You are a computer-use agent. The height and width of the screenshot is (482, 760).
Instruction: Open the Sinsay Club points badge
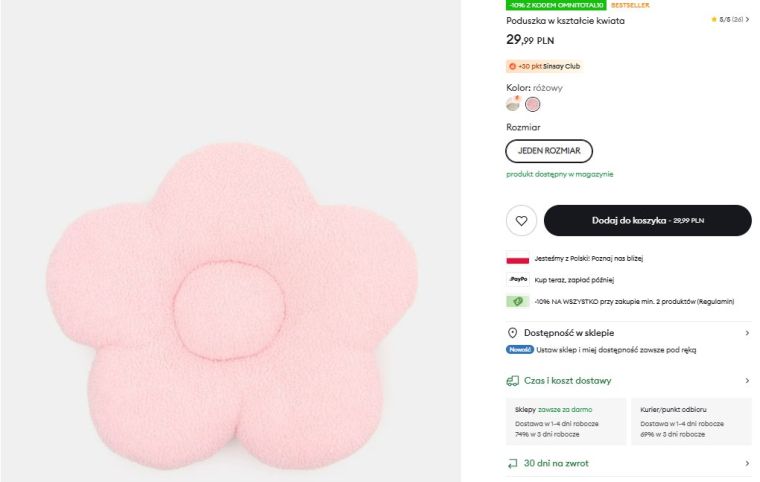[x=544, y=66]
